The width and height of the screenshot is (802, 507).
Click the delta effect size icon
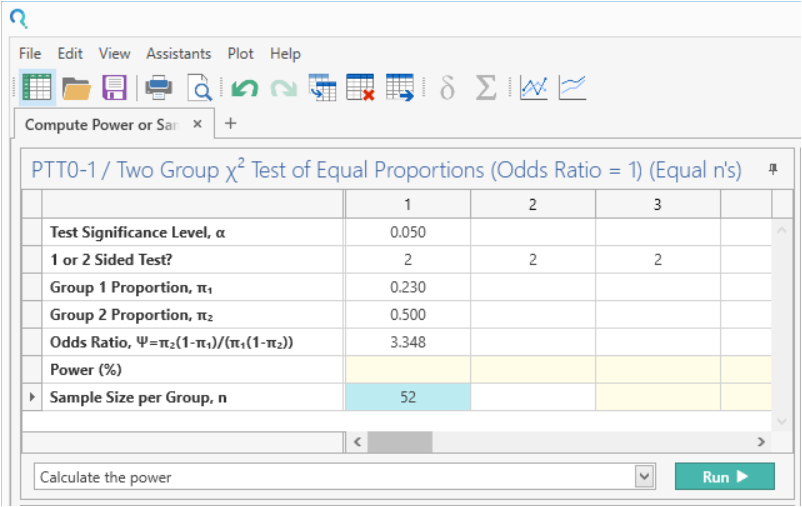coord(447,87)
